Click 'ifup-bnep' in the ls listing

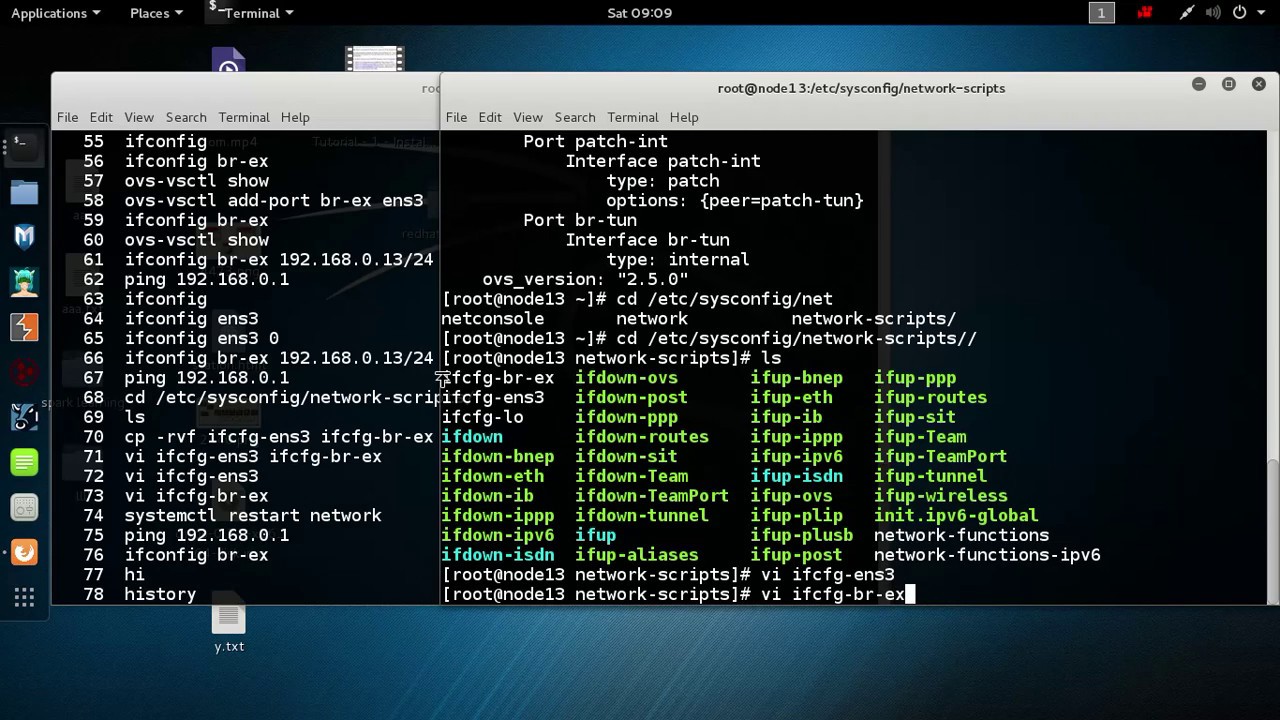point(796,378)
